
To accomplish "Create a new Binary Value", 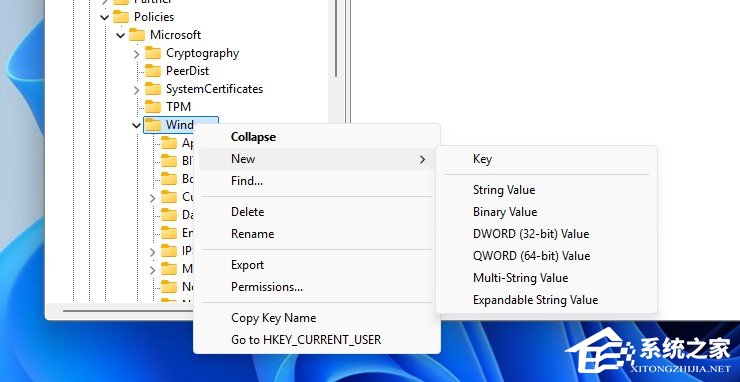I will 547,212.
